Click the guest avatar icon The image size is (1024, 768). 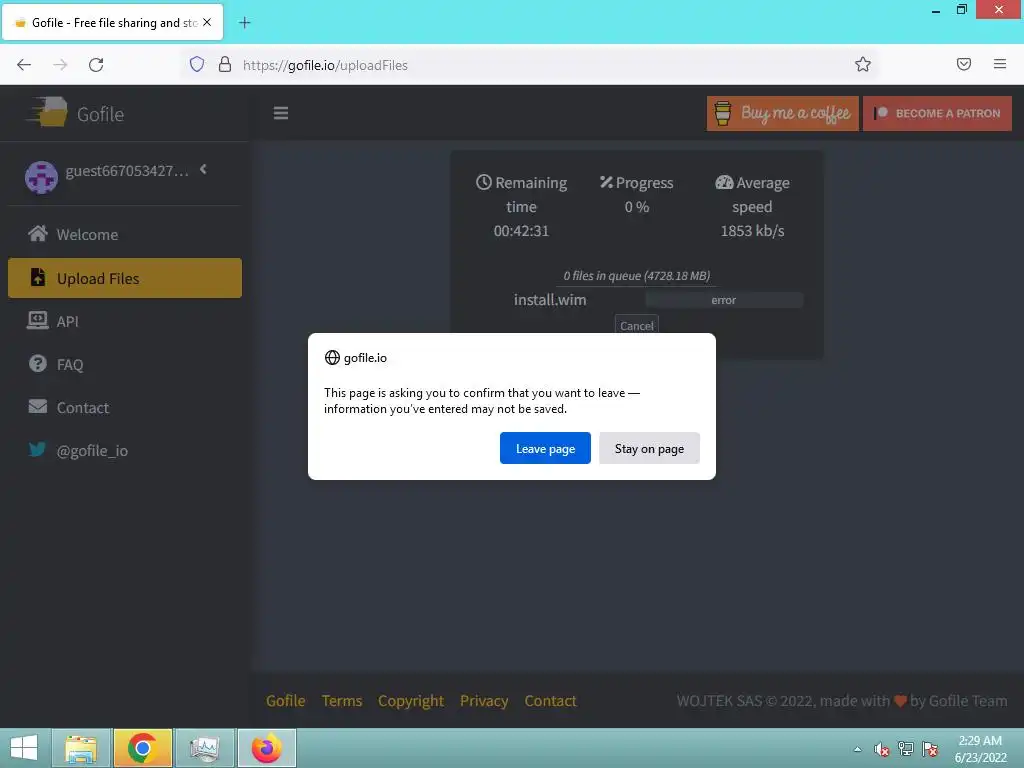tap(41, 178)
